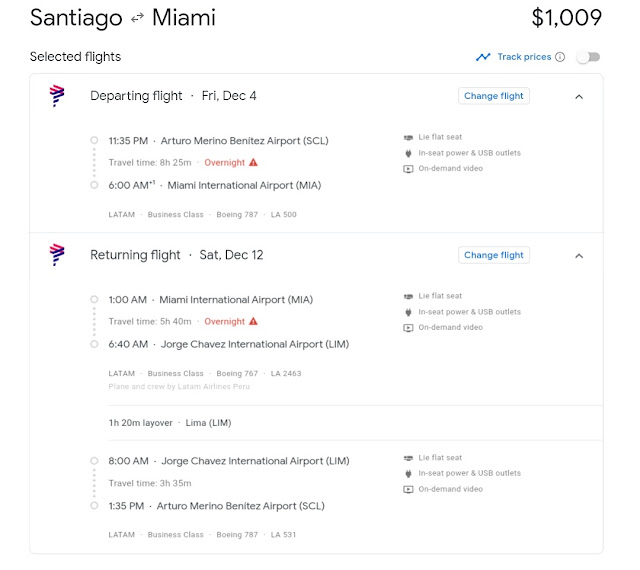Click the Track prices link text

point(524,57)
